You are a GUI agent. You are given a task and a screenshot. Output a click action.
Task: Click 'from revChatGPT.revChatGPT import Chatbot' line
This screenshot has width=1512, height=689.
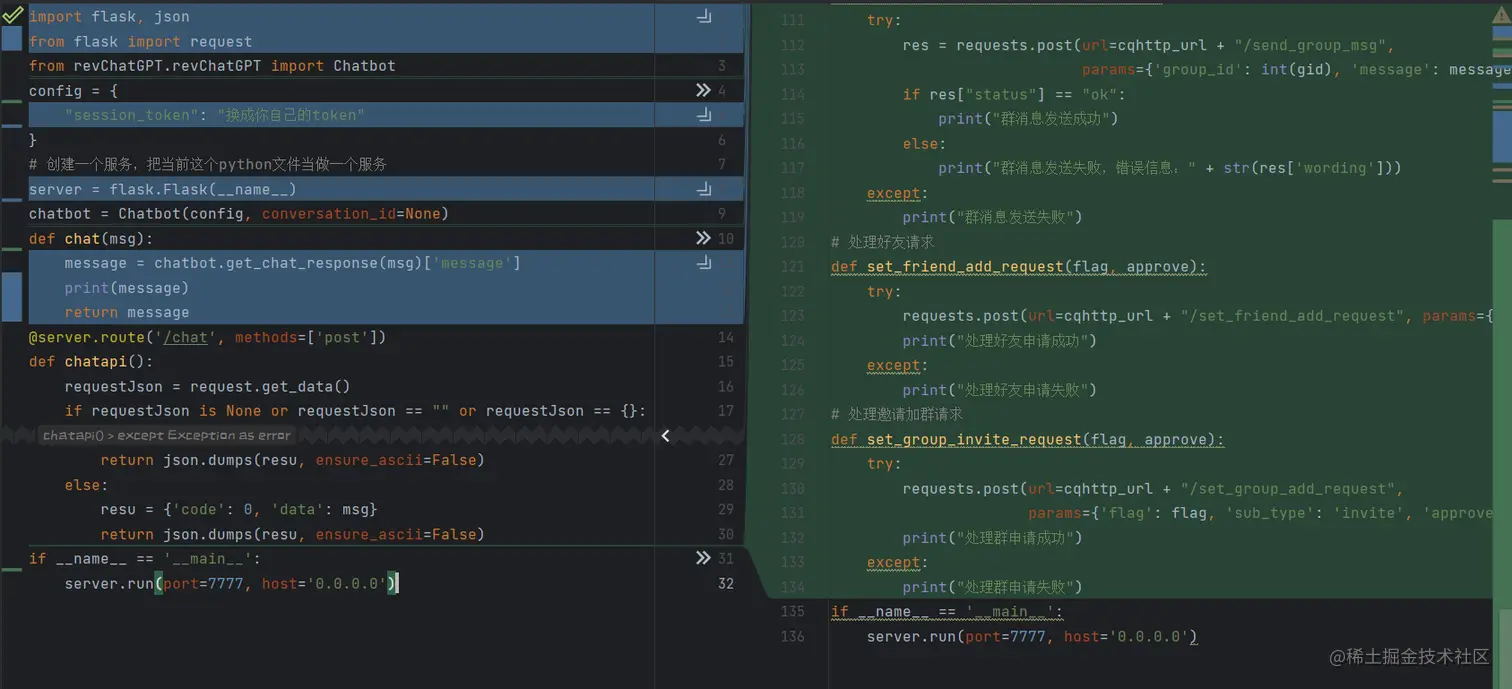(212, 66)
